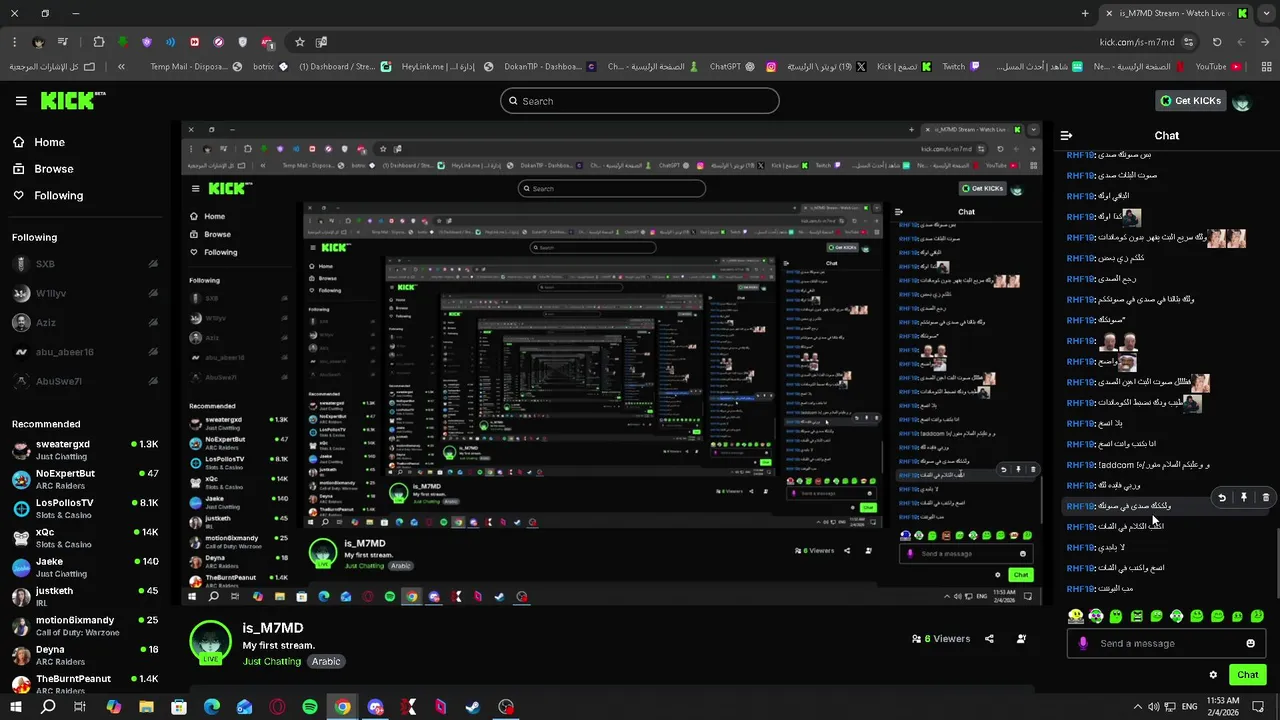Viewport: 1280px width, 720px height.
Task: Open browser three-dot menu
Action: pos(14,42)
